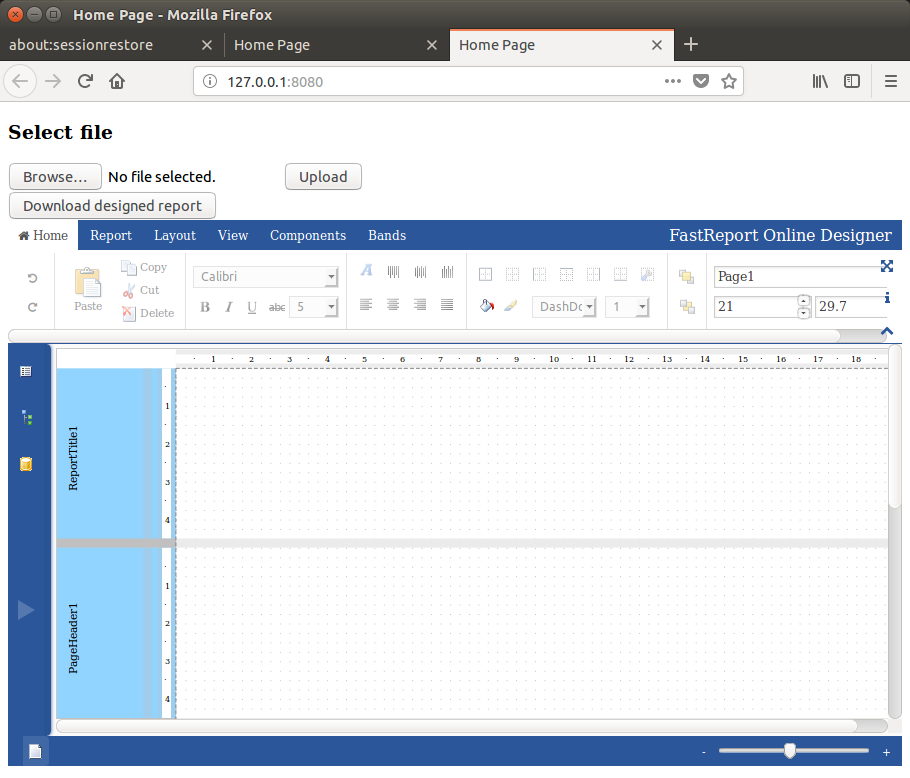Collapse the ribbon with the up chevron
Image resolution: width=910 pixels, height=778 pixels.
[x=886, y=331]
